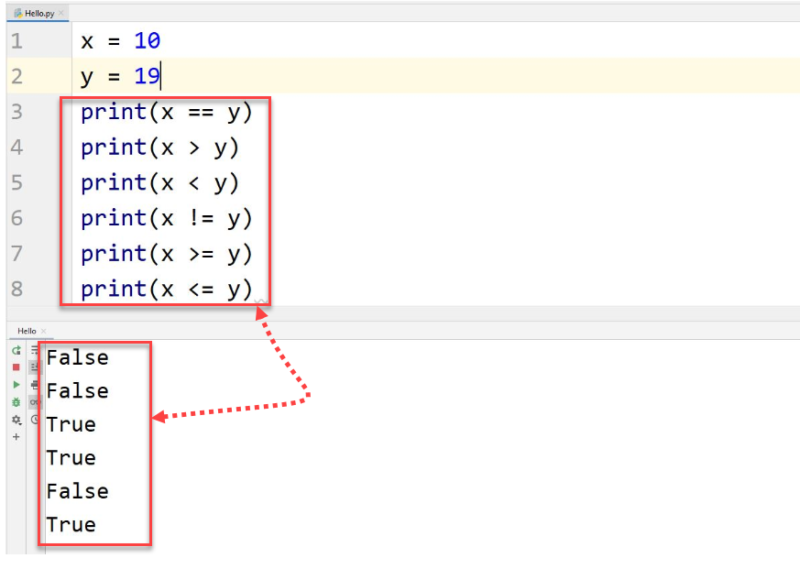Click the "print(x == y)" line
The width and height of the screenshot is (800, 569).
click(166, 112)
